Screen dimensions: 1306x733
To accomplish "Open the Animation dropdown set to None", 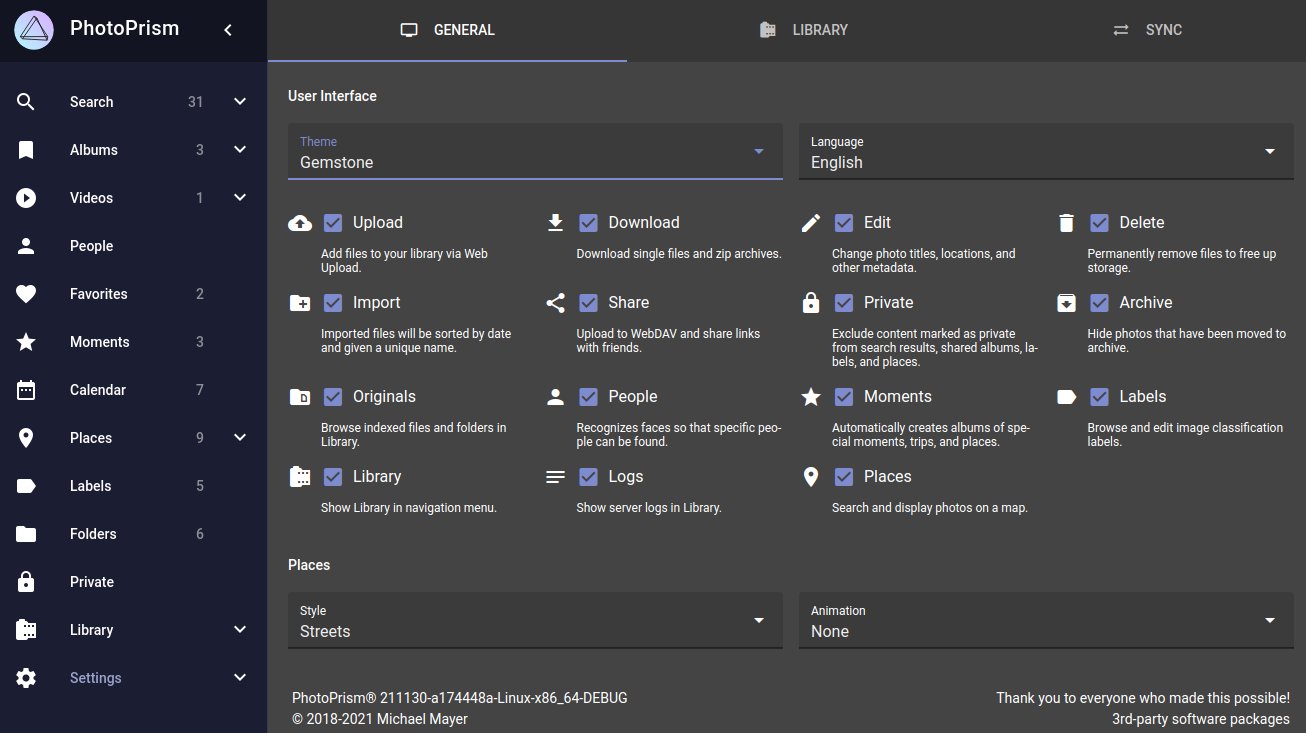I will point(1046,621).
